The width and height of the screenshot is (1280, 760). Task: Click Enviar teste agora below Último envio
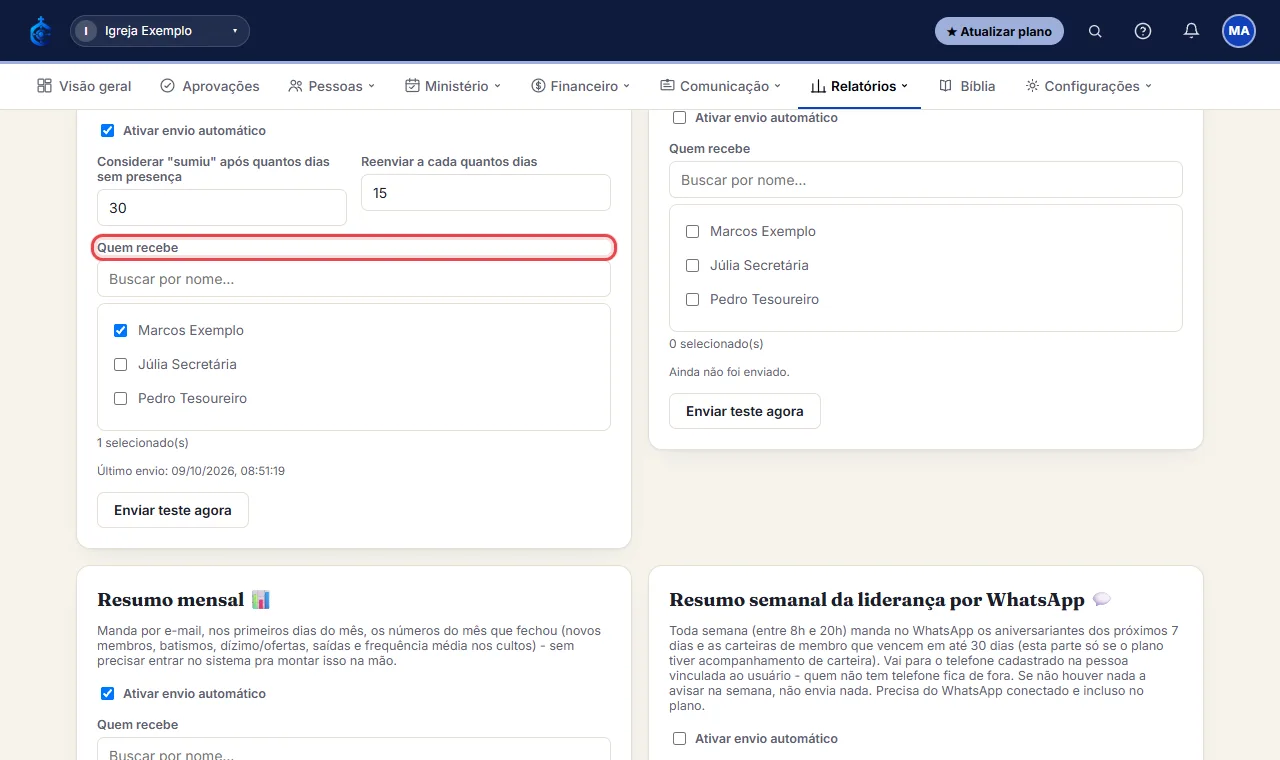coord(173,510)
